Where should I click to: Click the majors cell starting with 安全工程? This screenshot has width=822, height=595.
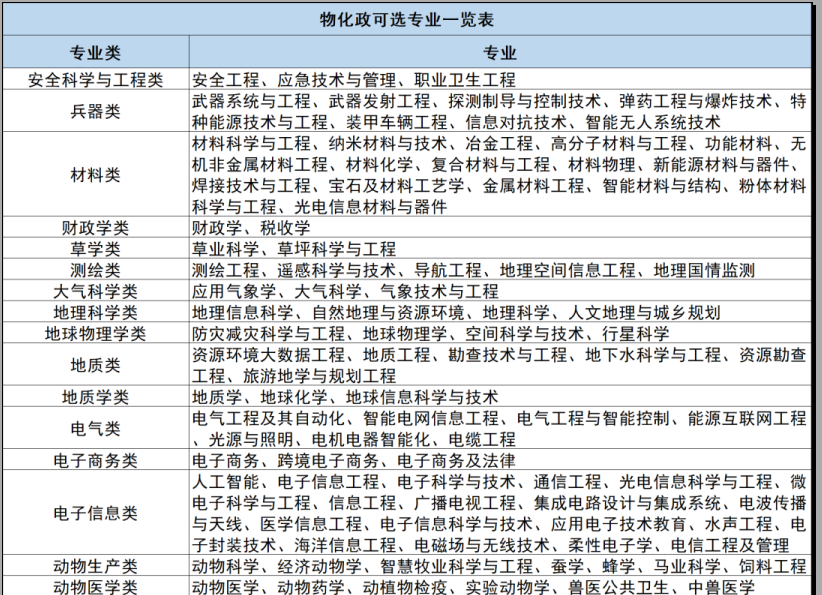coord(500,79)
